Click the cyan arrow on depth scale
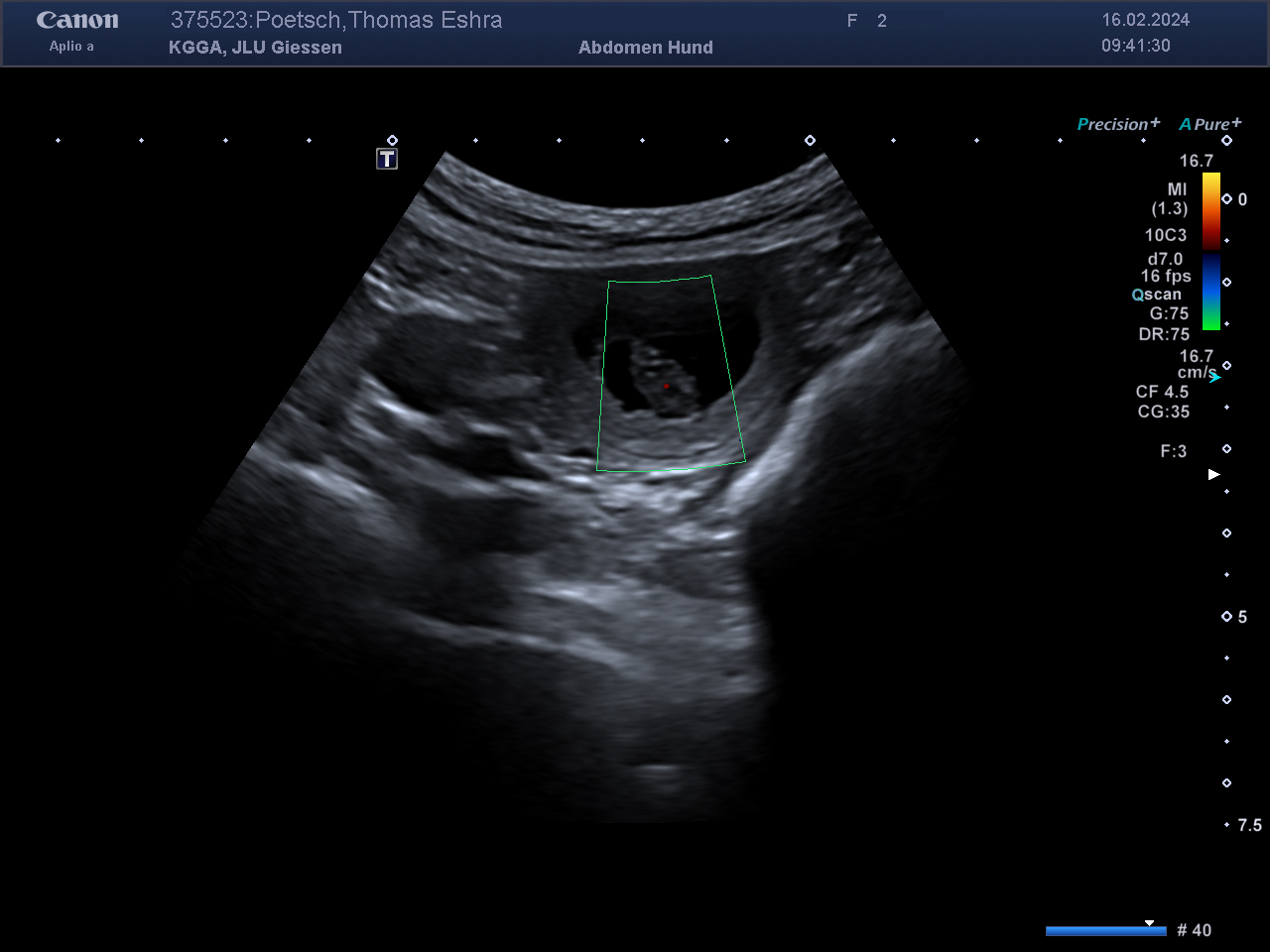The image size is (1270, 952). (1215, 377)
